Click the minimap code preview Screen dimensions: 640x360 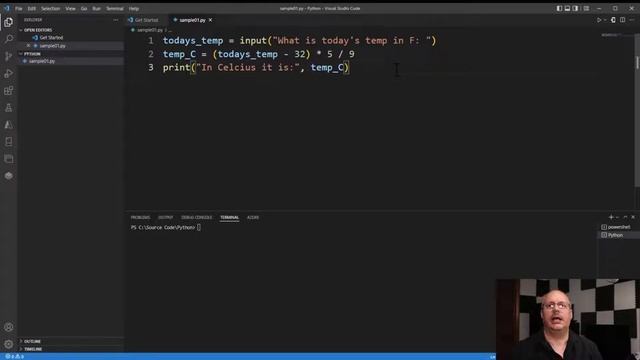coord(611,35)
